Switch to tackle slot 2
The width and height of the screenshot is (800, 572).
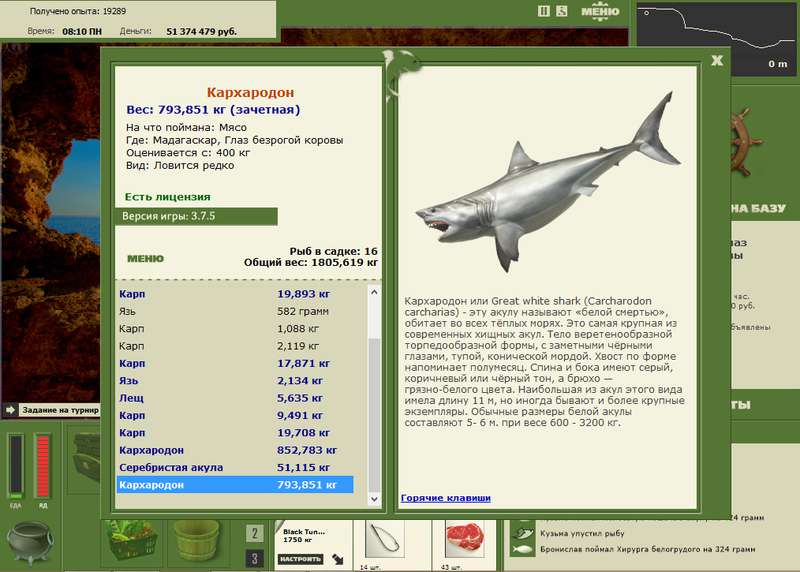tap(255, 534)
